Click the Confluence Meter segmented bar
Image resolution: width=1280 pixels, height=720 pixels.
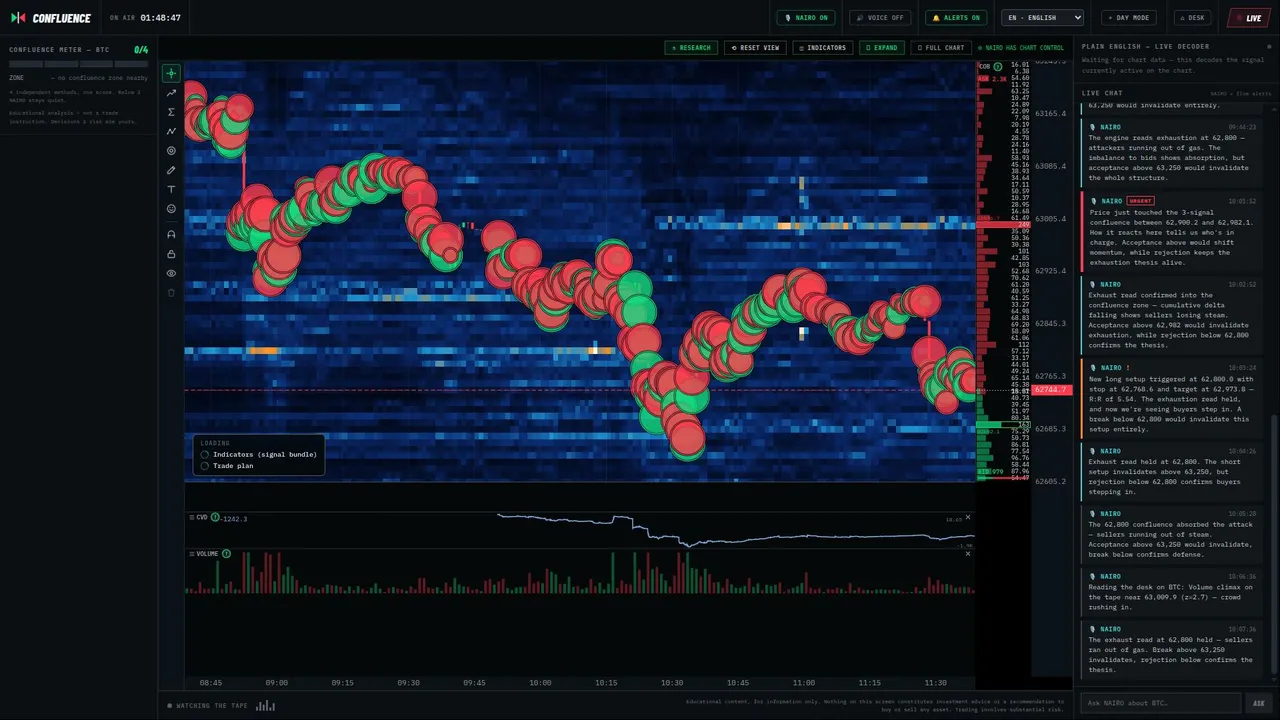79,64
